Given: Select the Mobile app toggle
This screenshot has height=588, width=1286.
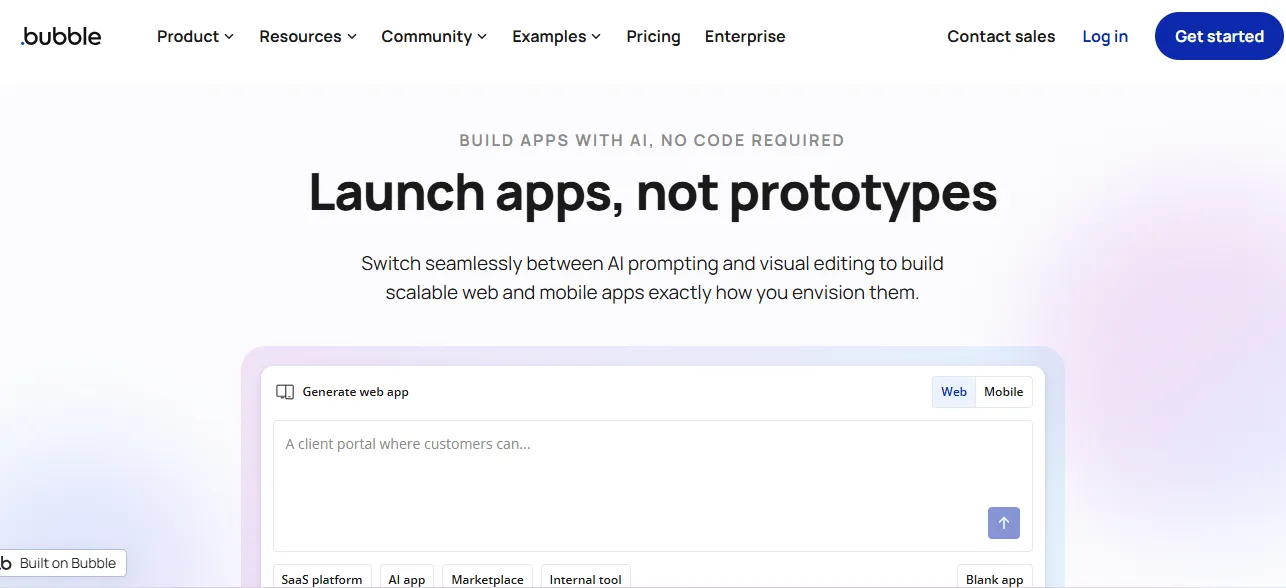Looking at the screenshot, I should pyautogui.click(x=1003, y=392).
